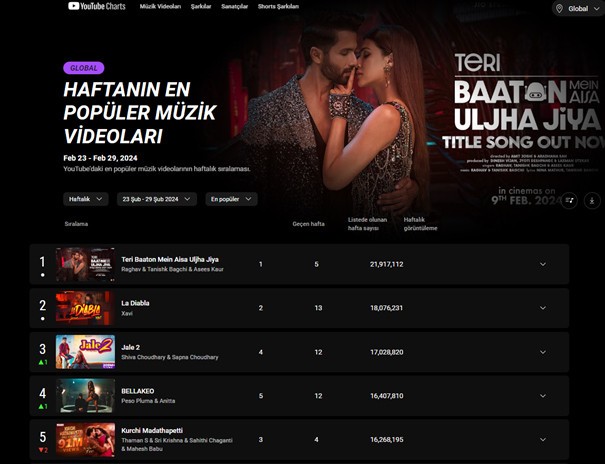Expand the Teri Baaton Mein Aisa Uljha Jiya row
The height and width of the screenshot is (464, 605).
[543, 264]
